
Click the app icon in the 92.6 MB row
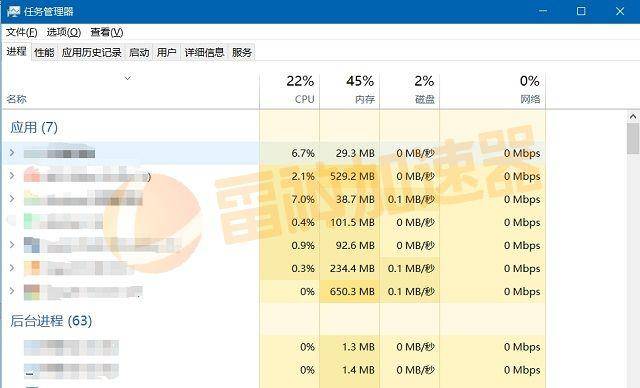[x=32, y=245]
